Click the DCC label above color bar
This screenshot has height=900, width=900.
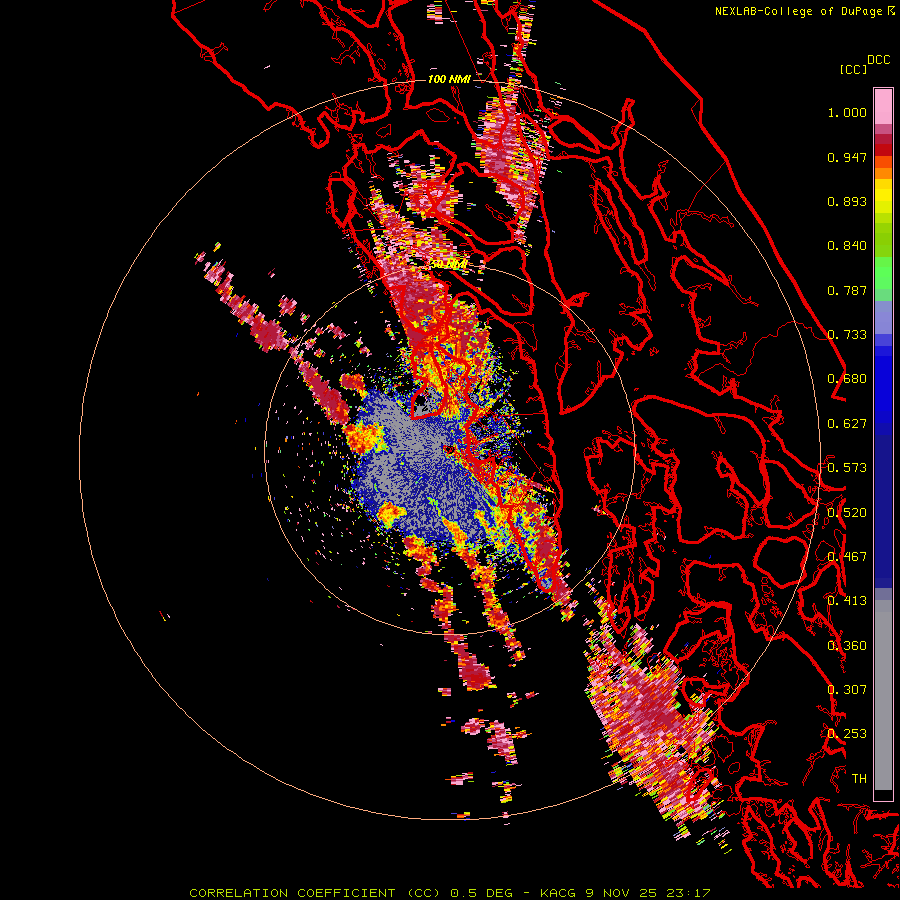point(878,60)
